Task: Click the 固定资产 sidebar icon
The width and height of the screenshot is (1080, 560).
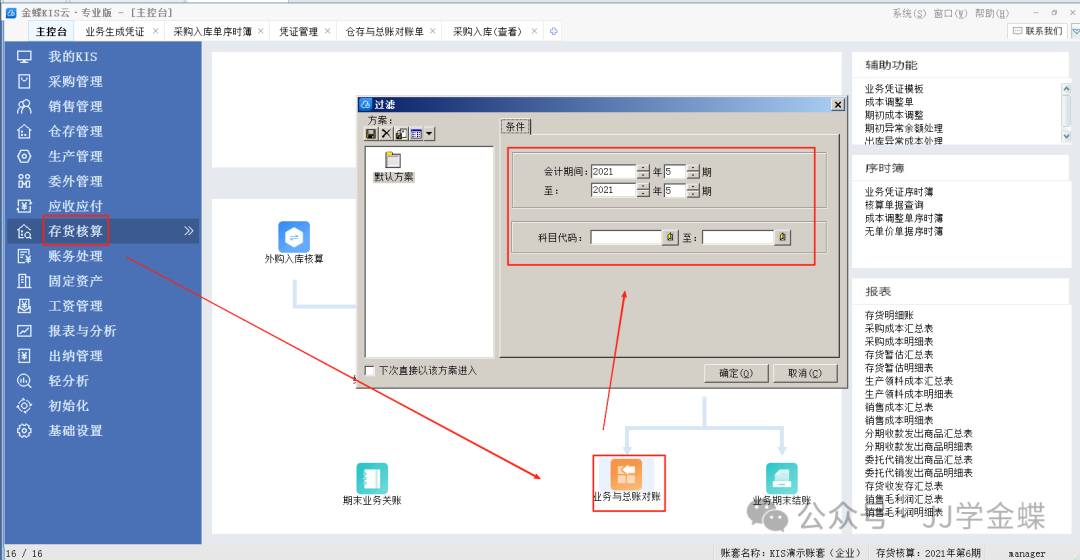Action: point(24,281)
